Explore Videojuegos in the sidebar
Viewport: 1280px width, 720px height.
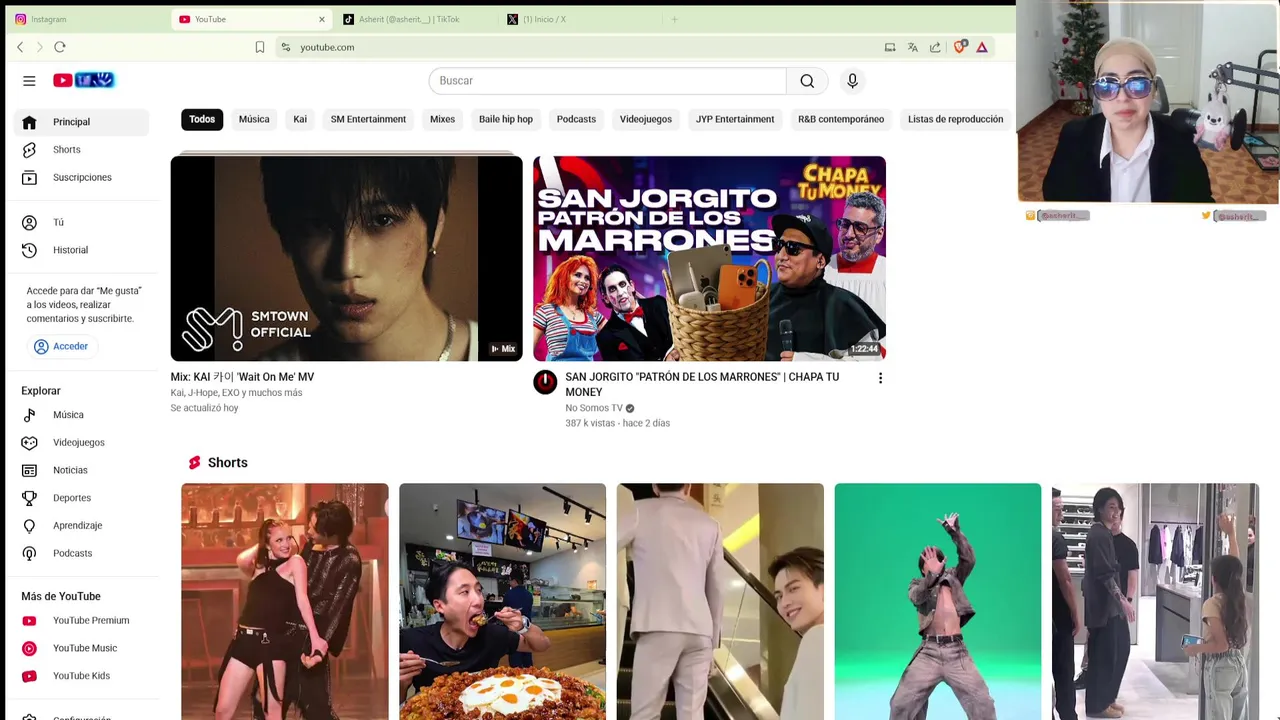(x=82, y=443)
